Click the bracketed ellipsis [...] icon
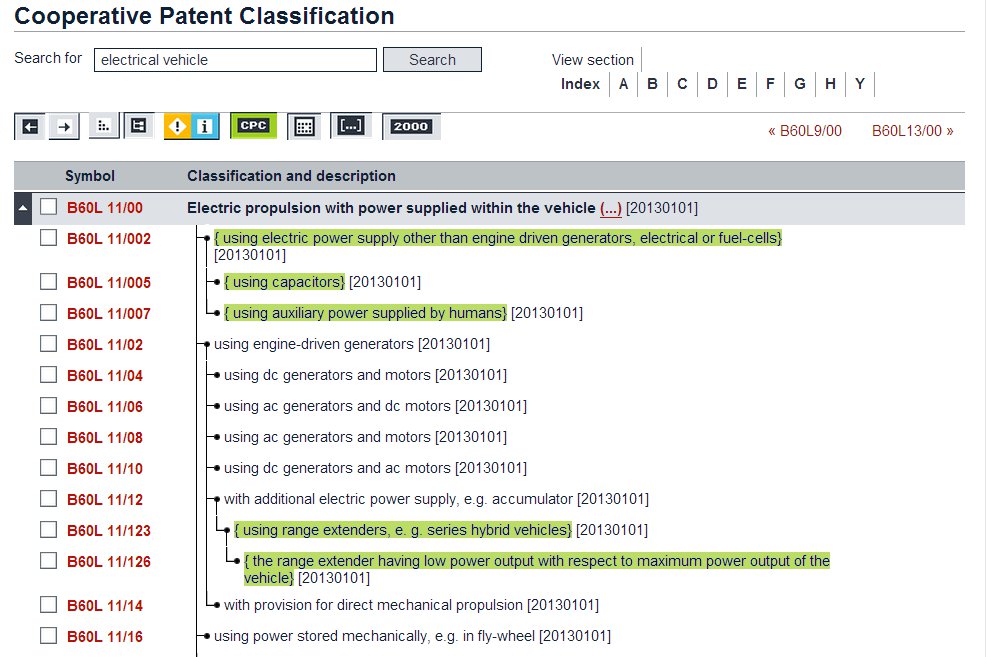The image size is (986, 657). click(351, 126)
